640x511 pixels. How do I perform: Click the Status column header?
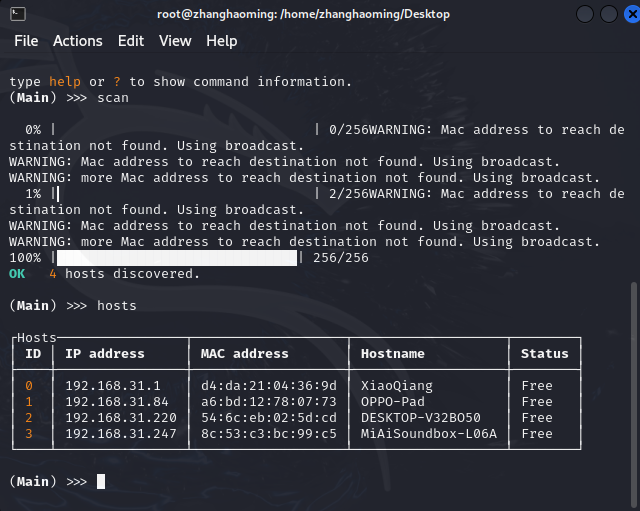(544, 354)
